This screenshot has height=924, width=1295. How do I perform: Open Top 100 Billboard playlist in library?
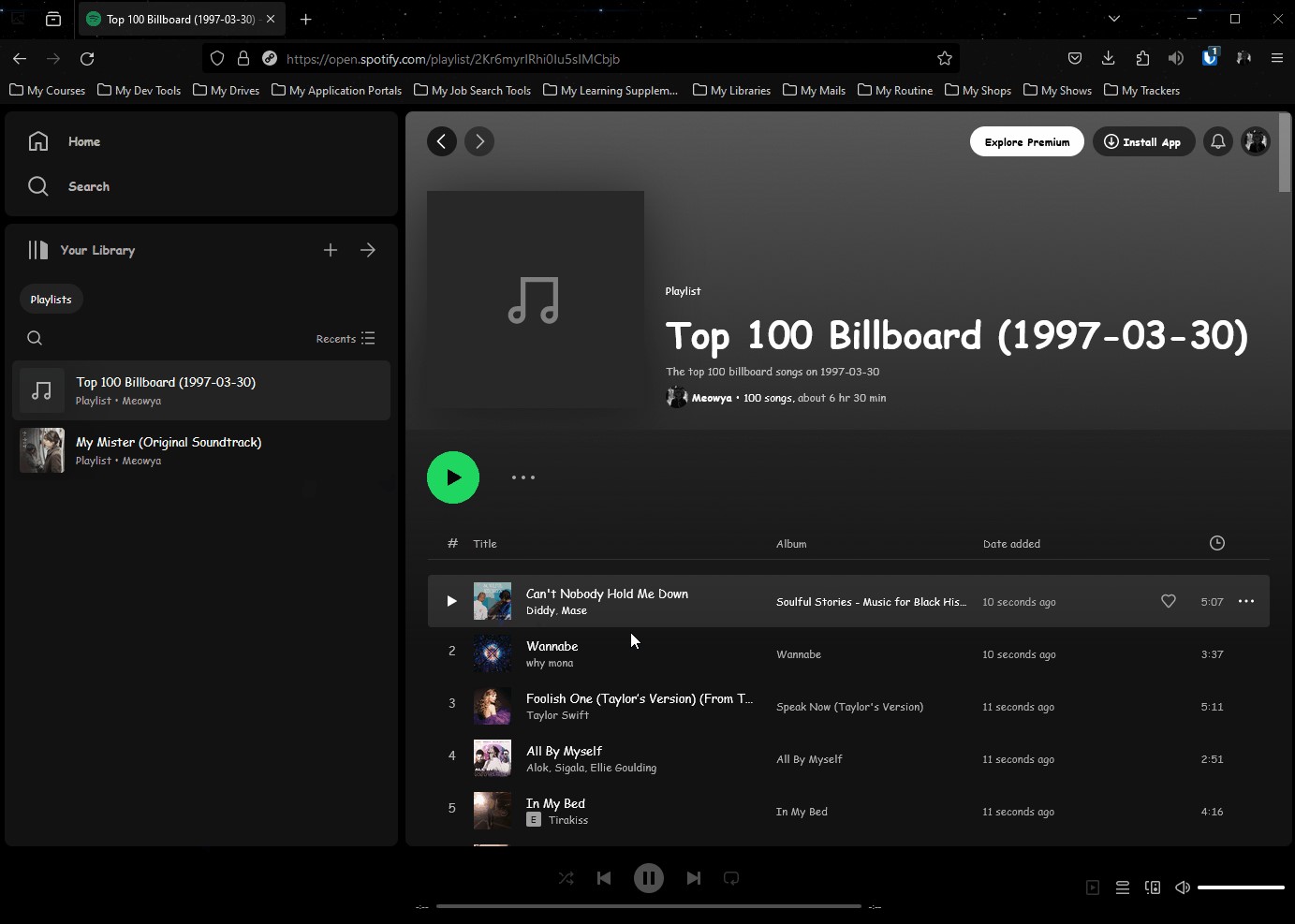[201, 390]
